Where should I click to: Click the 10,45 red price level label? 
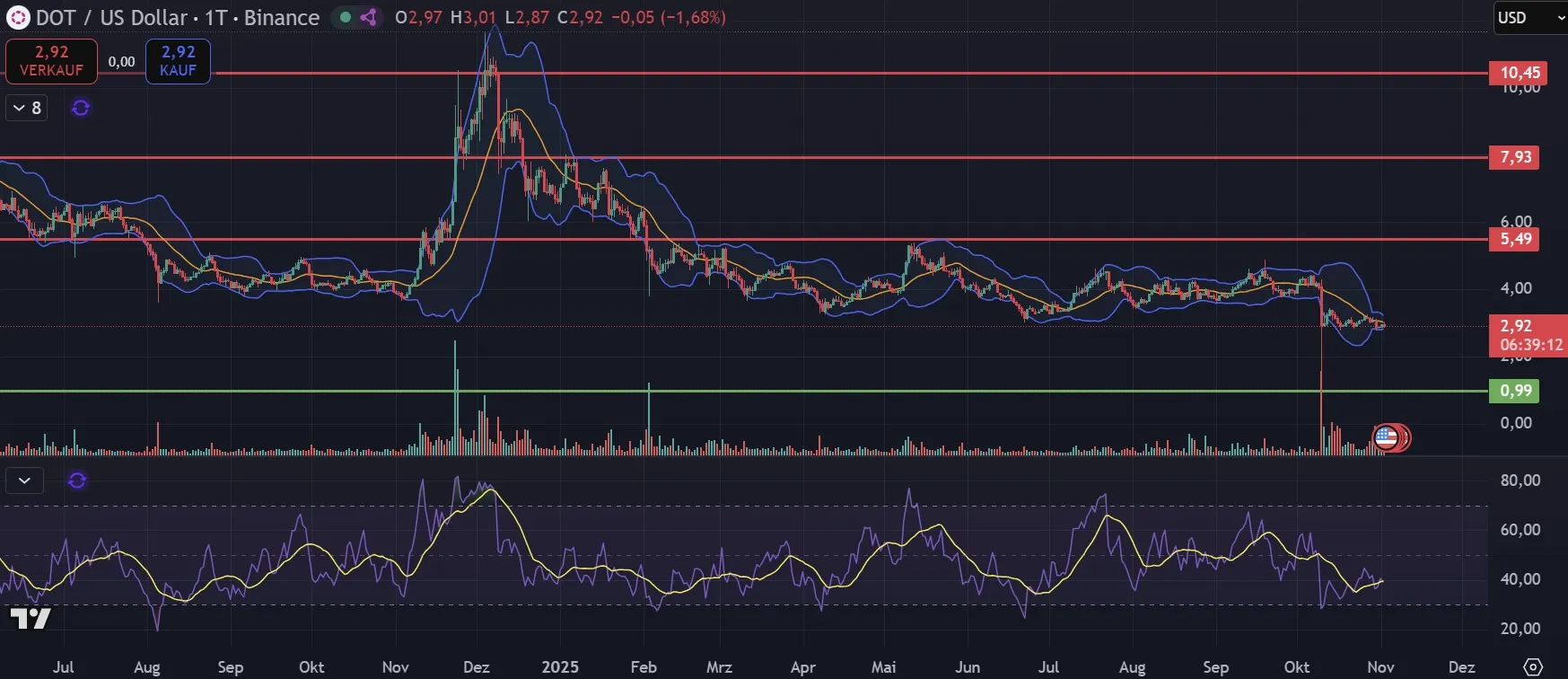coord(1518,73)
